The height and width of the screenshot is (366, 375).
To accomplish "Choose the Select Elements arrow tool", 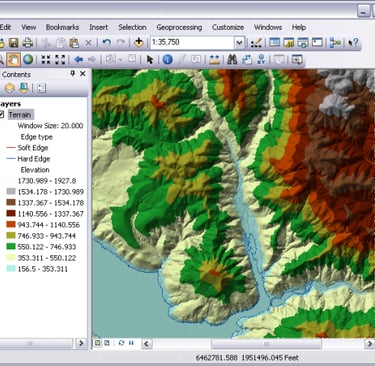I will pos(150,60).
